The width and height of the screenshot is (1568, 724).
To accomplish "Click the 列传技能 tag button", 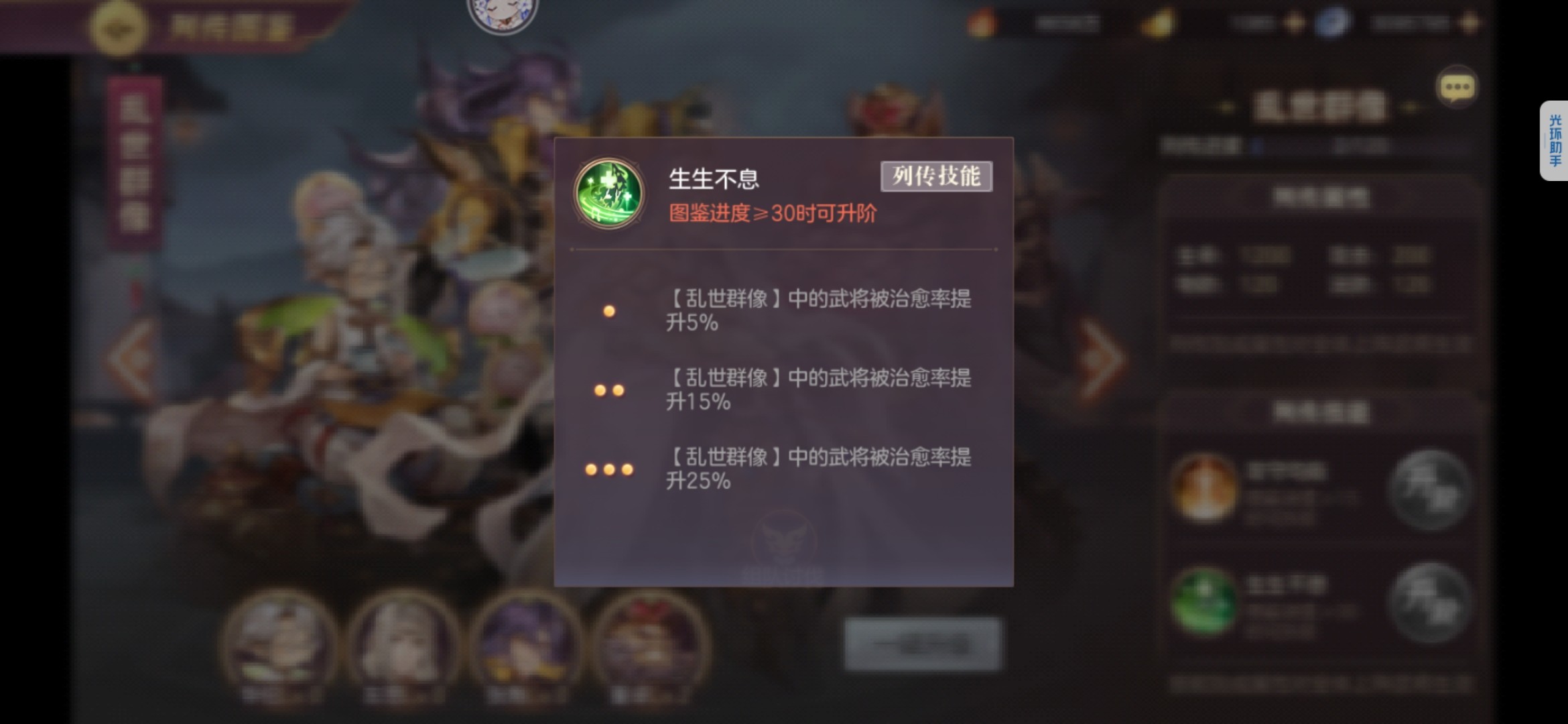I will pos(936,176).
